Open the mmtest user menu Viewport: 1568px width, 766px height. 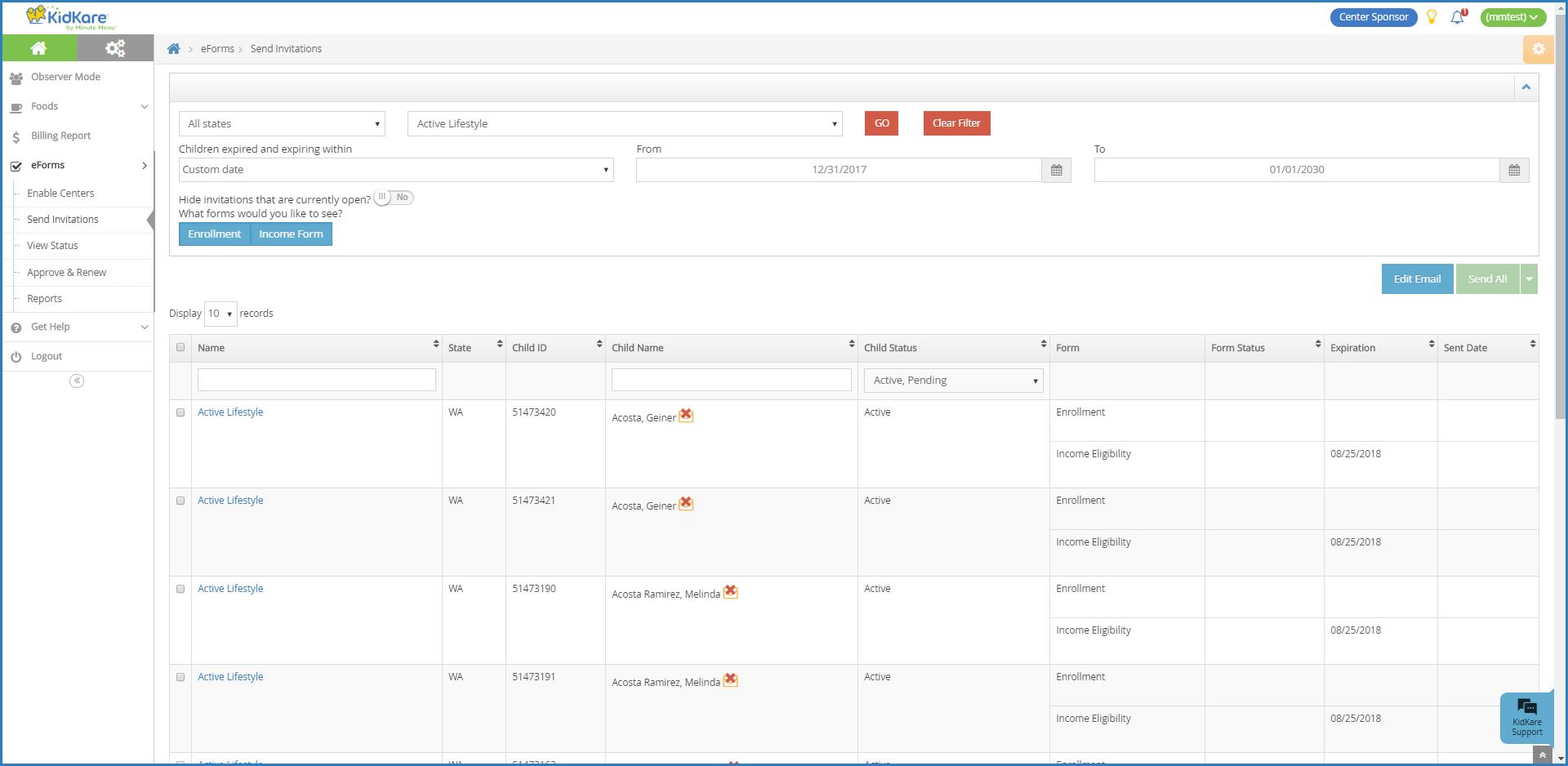pos(1512,17)
